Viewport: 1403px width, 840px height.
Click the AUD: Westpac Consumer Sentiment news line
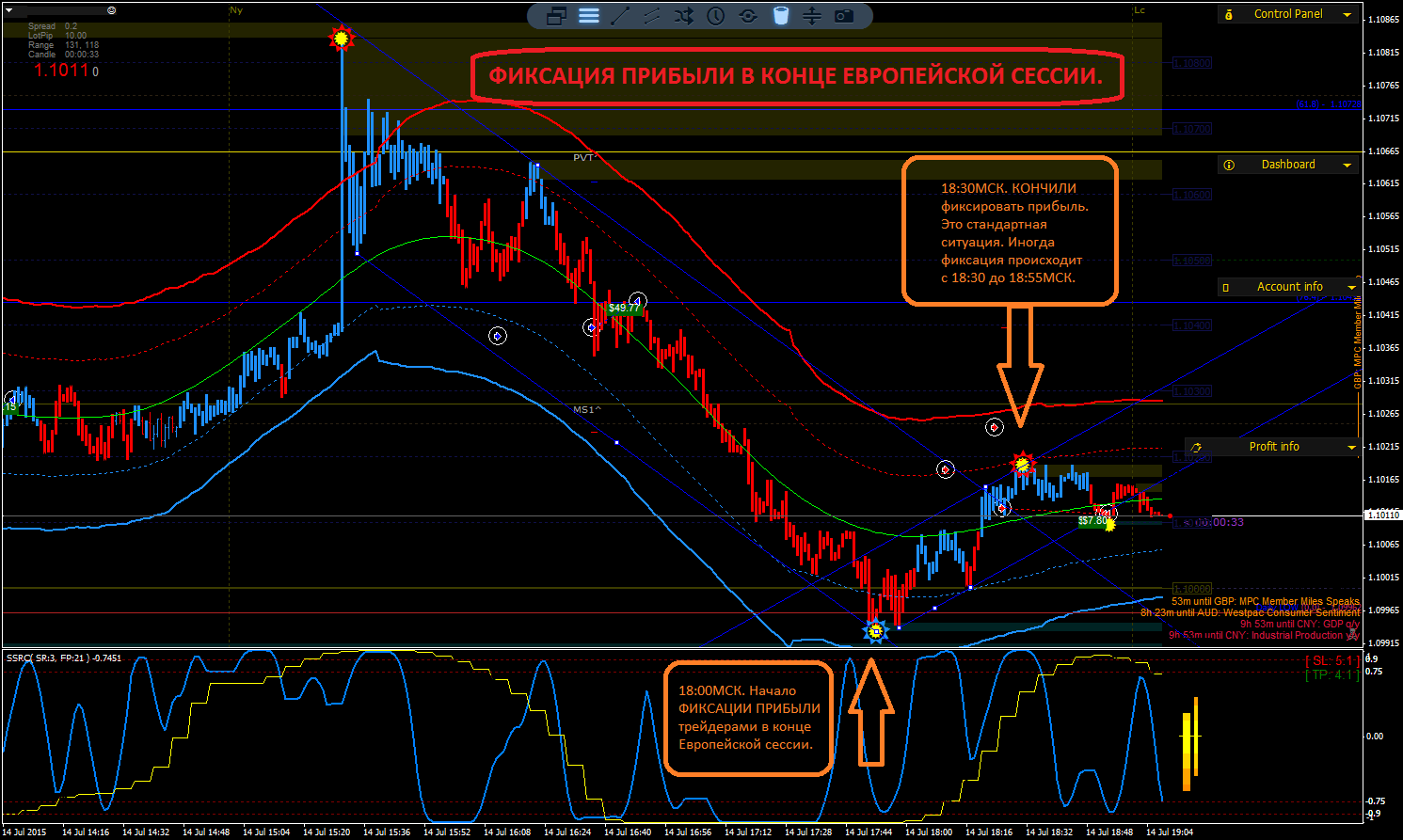click(1251, 612)
